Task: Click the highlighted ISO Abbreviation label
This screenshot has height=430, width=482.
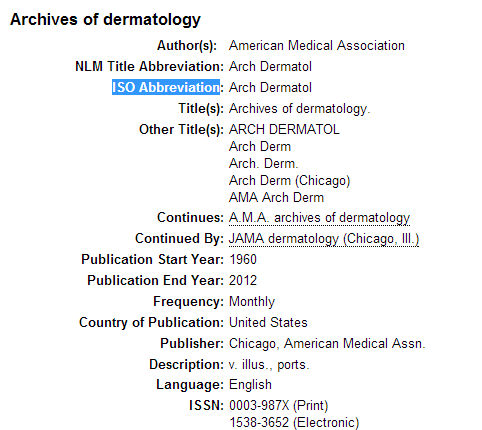Action: click(166, 87)
